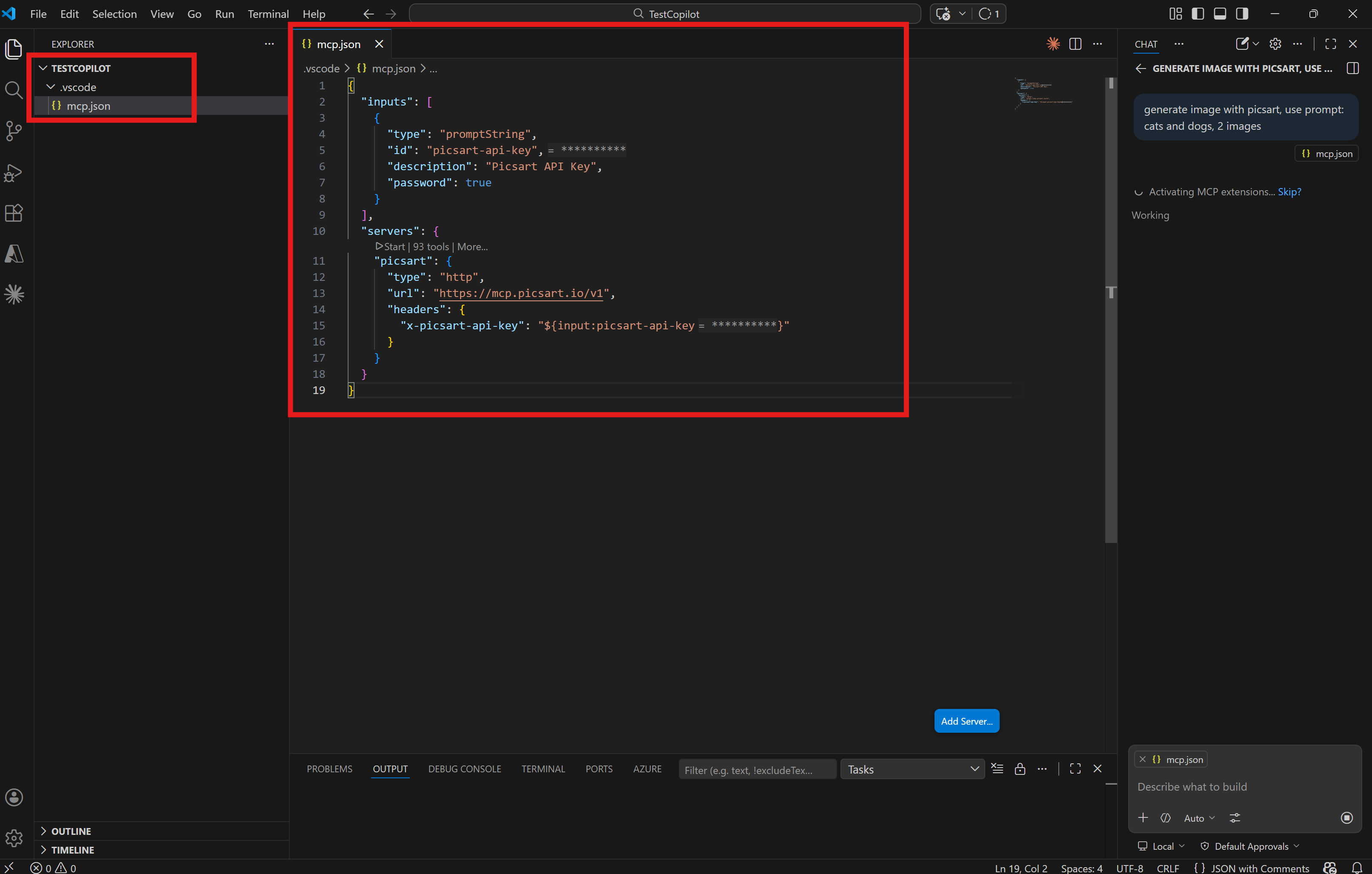The image size is (1372, 874).
Task: Toggle the primary side bar layout button
Action: point(1198,14)
